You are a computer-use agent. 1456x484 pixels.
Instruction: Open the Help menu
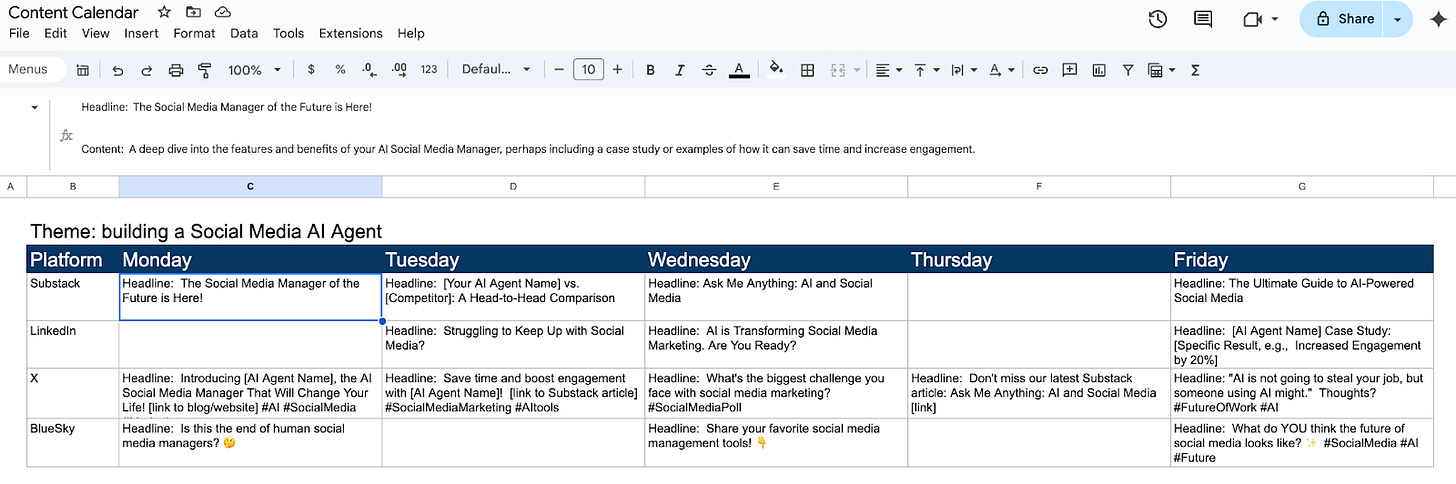(x=411, y=33)
